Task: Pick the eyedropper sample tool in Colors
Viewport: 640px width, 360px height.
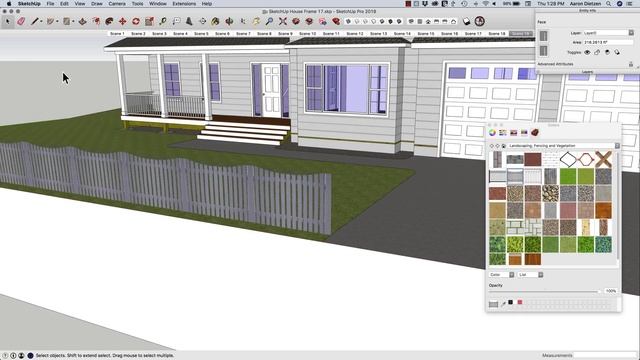Action: [503, 304]
